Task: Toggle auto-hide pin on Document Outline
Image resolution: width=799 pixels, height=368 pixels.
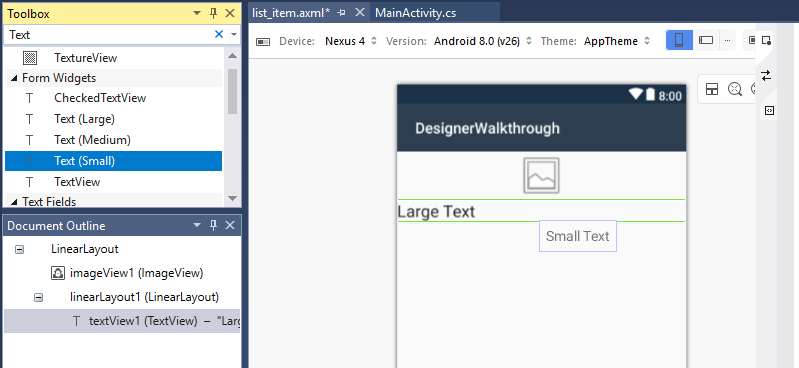Action: tap(214, 225)
